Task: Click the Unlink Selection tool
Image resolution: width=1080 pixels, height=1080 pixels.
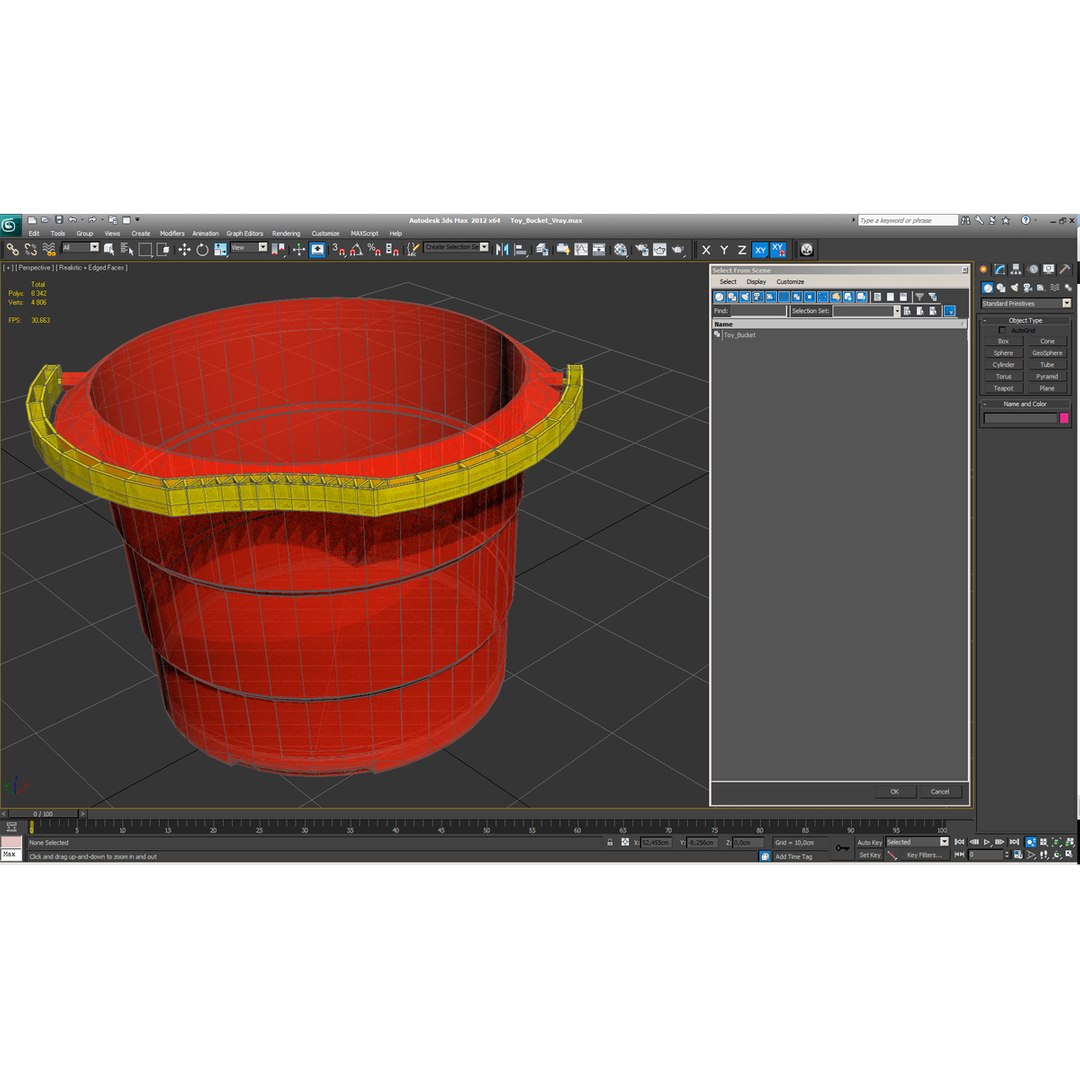Action: pyautogui.click(x=30, y=249)
